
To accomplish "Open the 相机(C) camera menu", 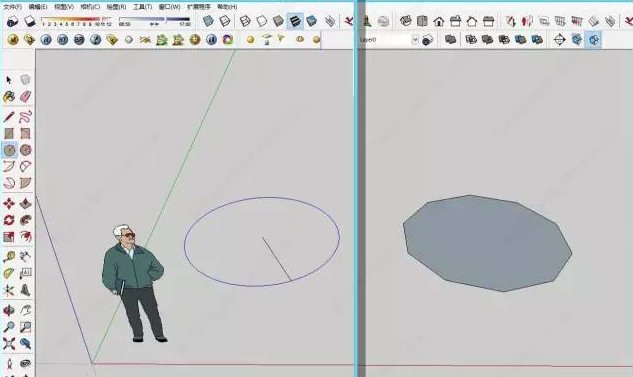I will [x=90, y=7].
